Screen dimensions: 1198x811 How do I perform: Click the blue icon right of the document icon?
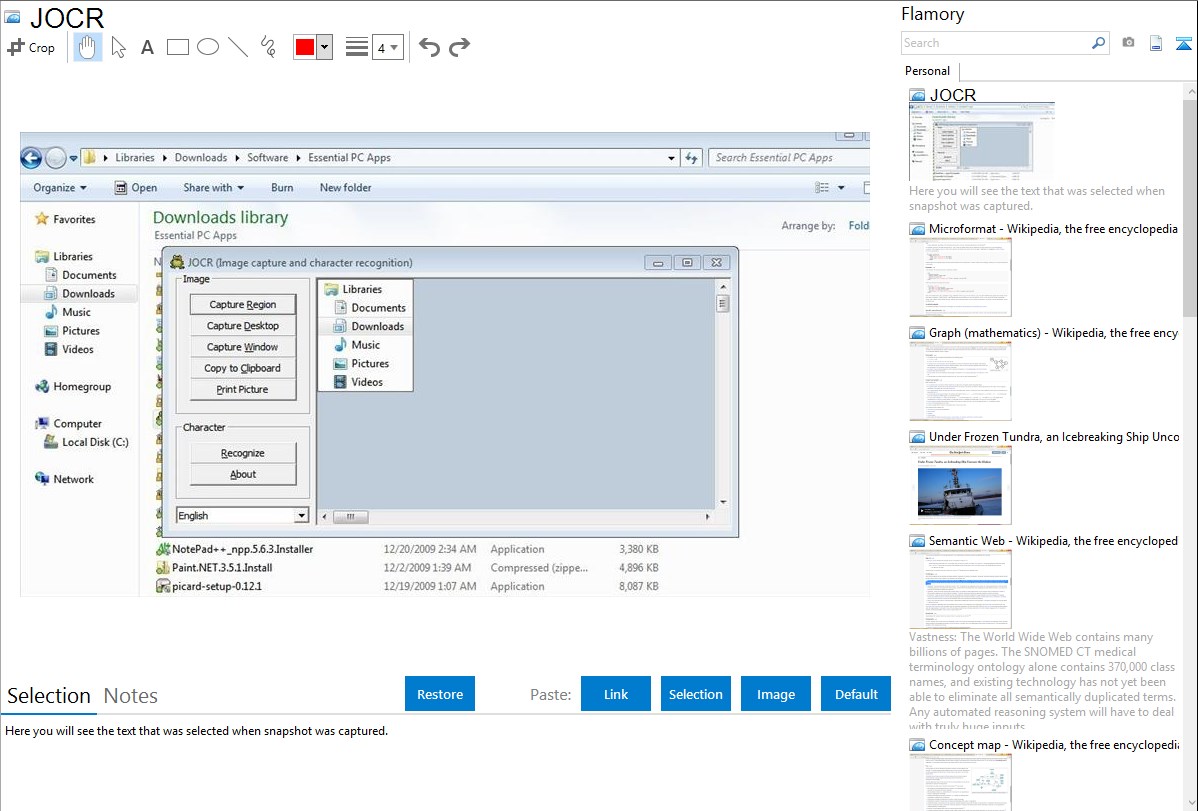(1183, 43)
